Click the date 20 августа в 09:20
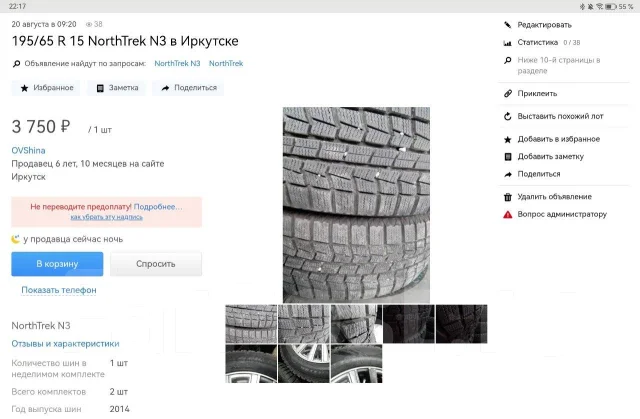 click(44, 24)
